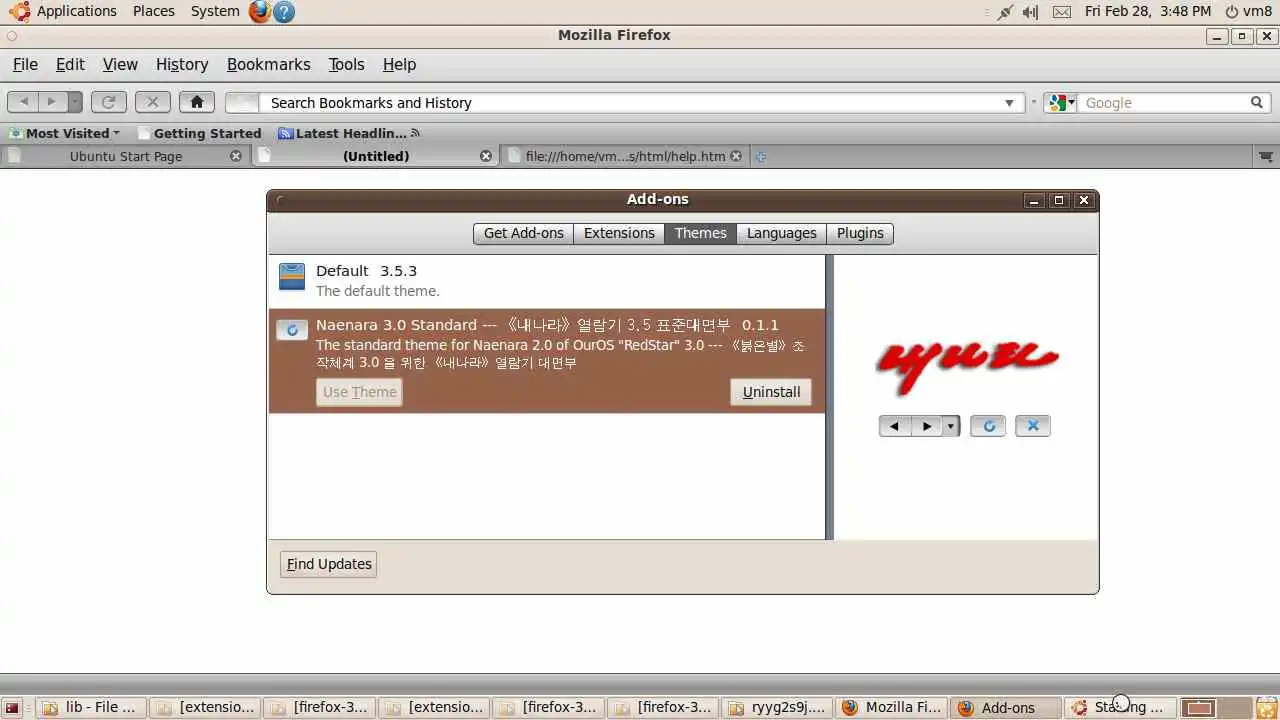The image size is (1280, 720).
Task: Open the Help icon in top panel
Action: click(x=284, y=12)
